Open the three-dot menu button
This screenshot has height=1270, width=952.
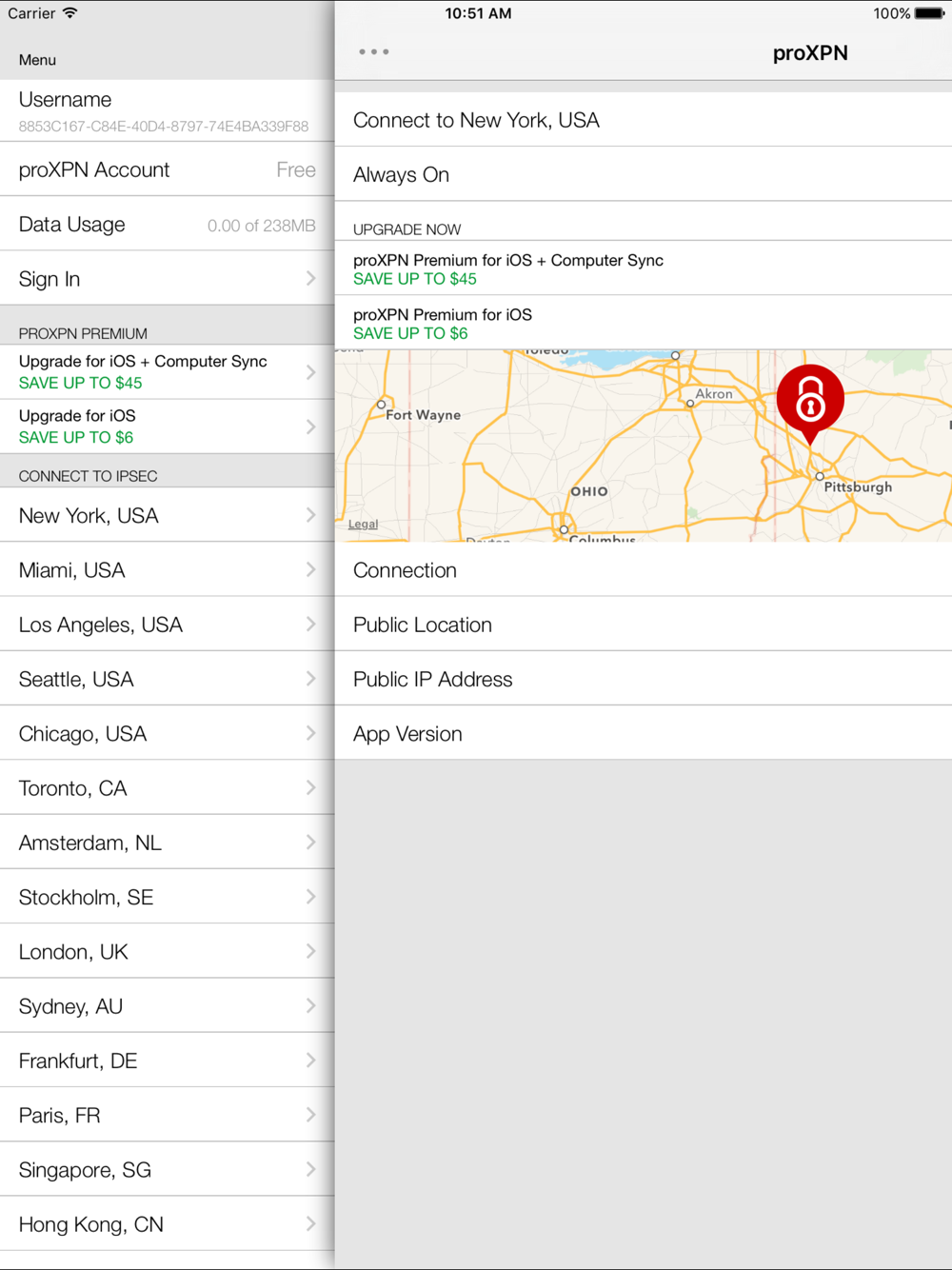[x=374, y=52]
